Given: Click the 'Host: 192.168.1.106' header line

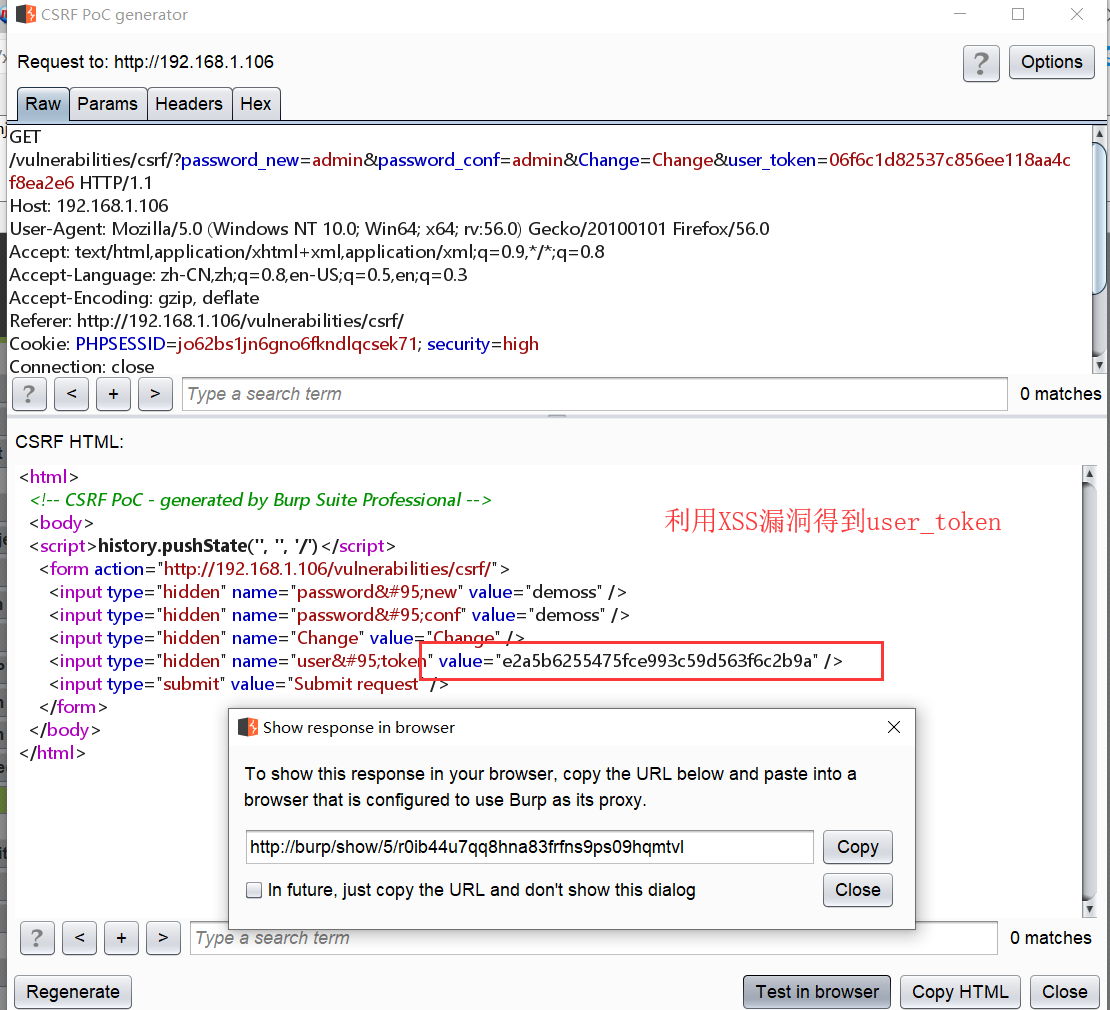Looking at the screenshot, I should pyautogui.click(x=89, y=206).
